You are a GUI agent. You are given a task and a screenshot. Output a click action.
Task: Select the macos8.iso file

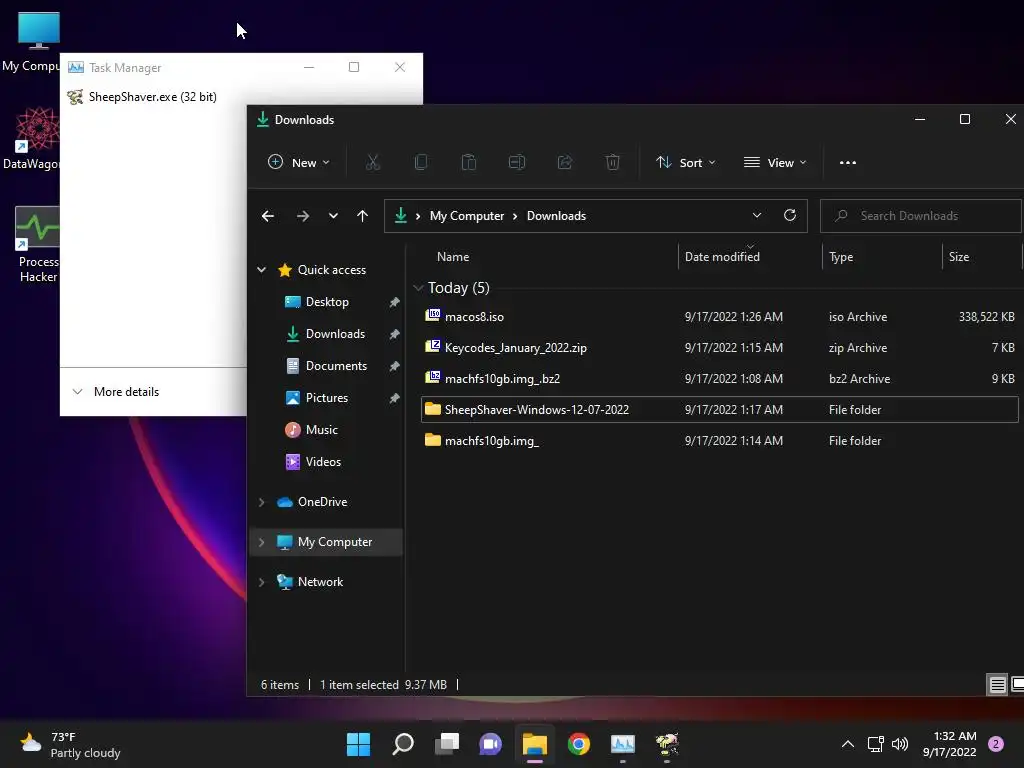click(719, 317)
